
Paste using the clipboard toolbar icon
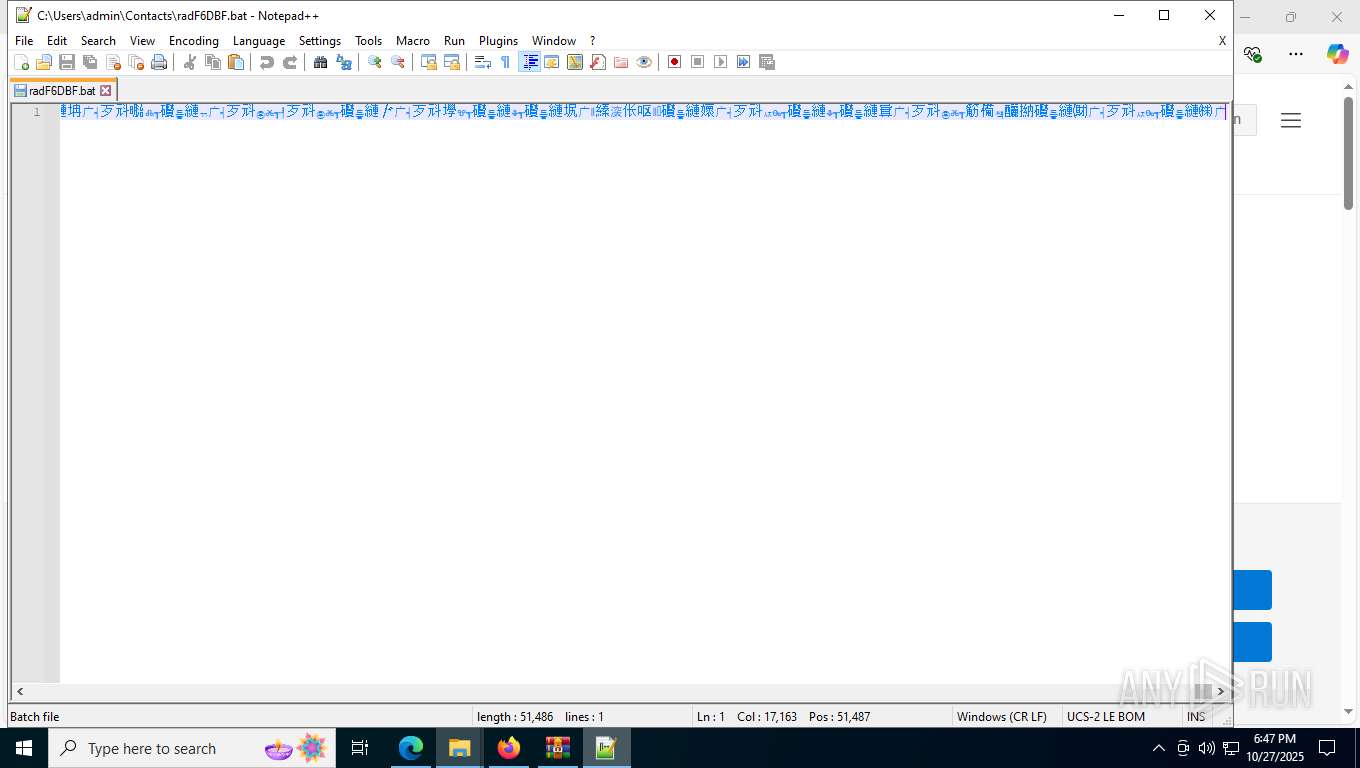[236, 62]
